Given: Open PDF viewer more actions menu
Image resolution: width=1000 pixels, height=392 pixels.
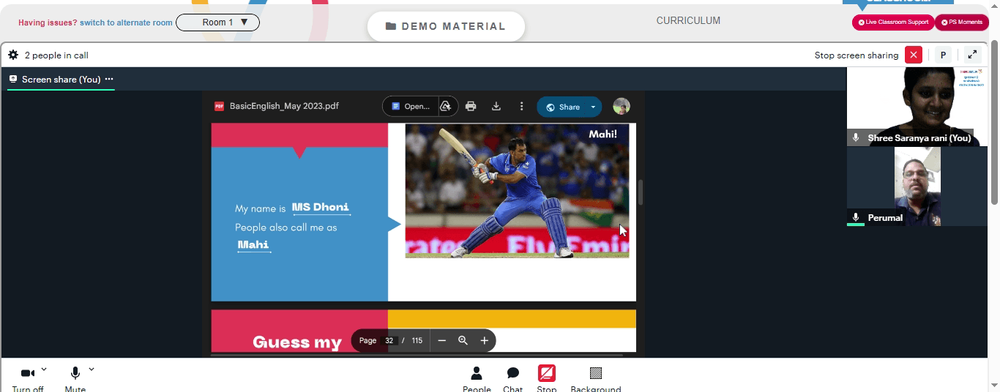Looking at the screenshot, I should tap(521, 106).
